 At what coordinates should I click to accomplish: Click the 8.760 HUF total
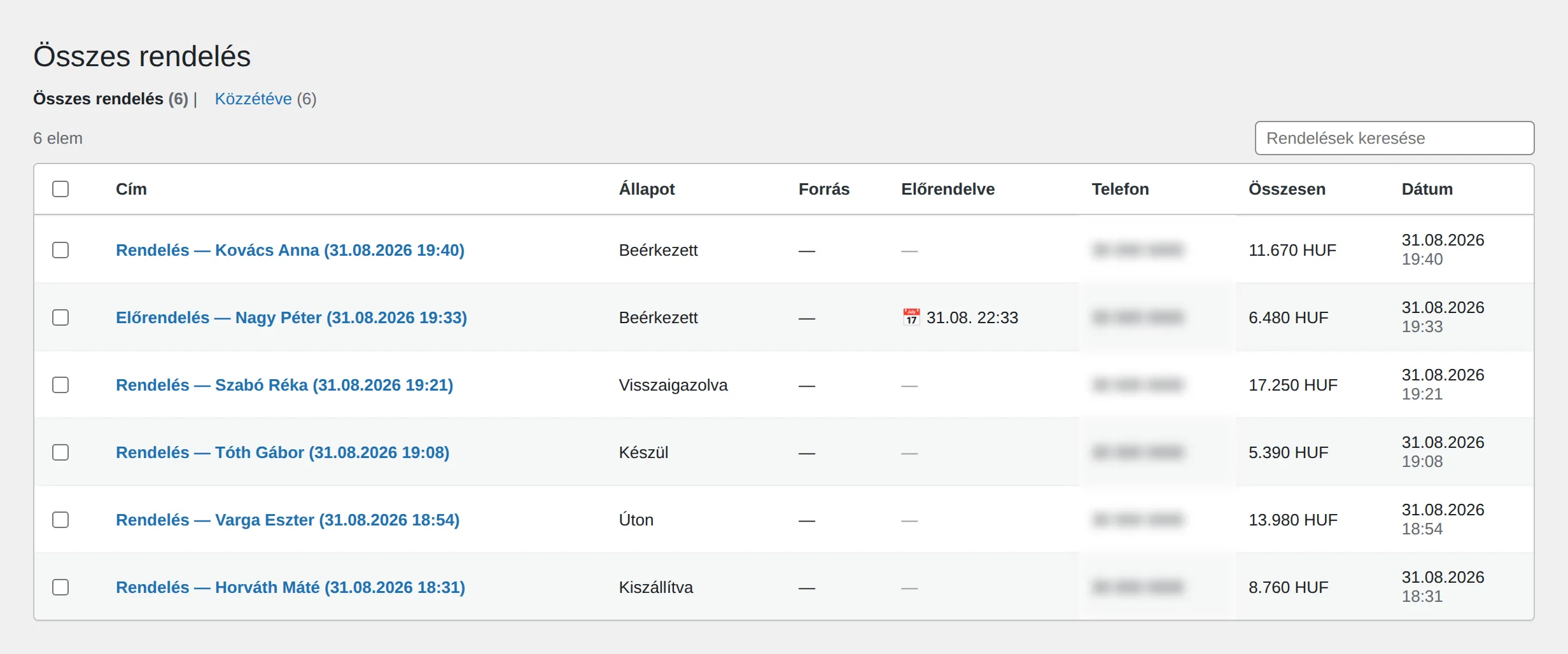pos(1289,587)
